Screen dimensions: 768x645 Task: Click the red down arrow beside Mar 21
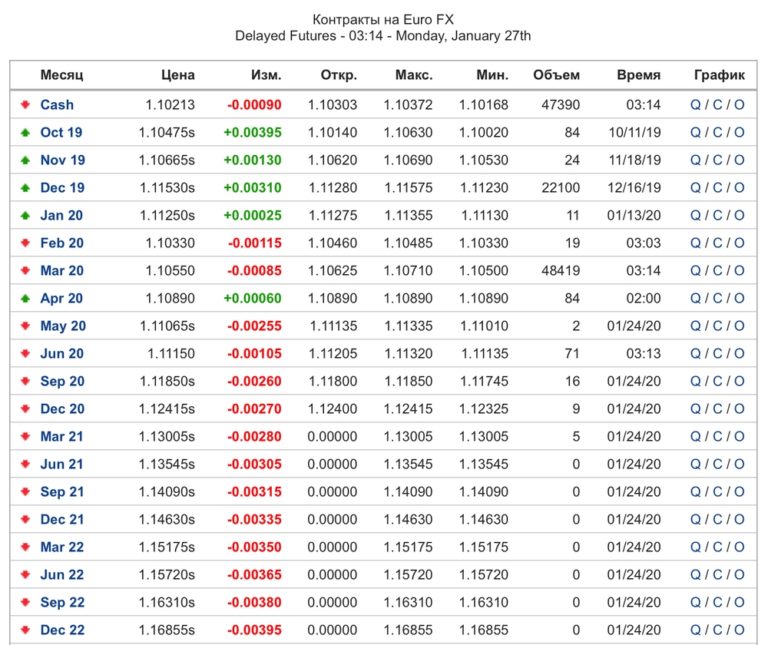(25, 436)
